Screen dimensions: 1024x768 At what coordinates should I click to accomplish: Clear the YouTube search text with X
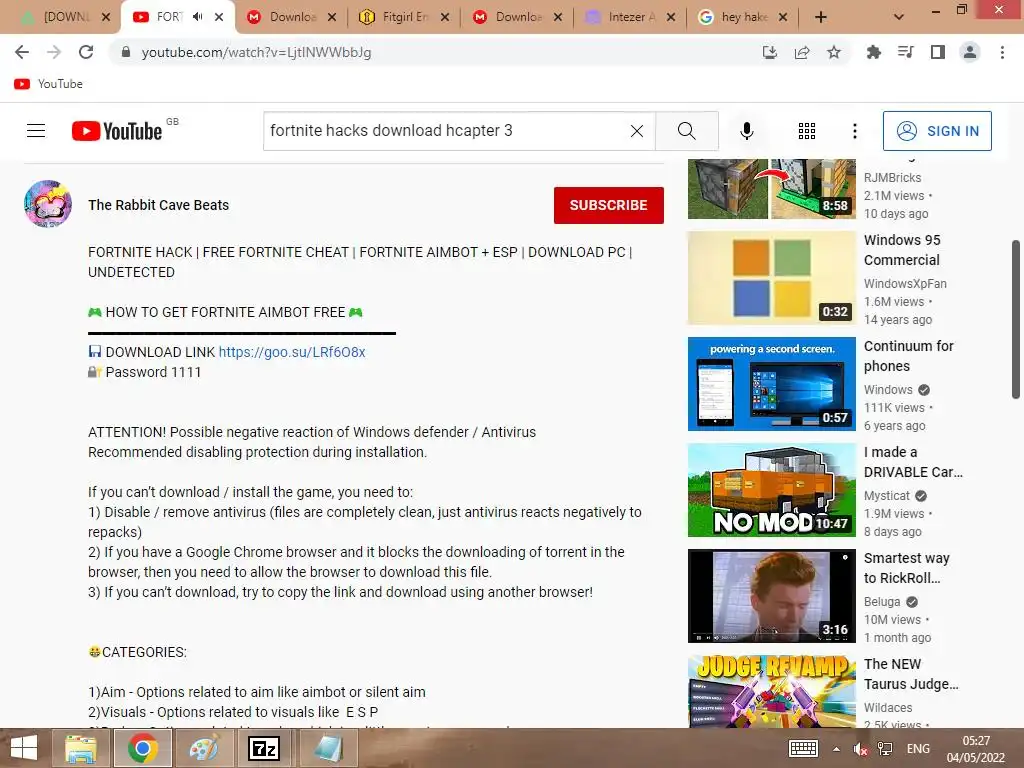click(637, 131)
